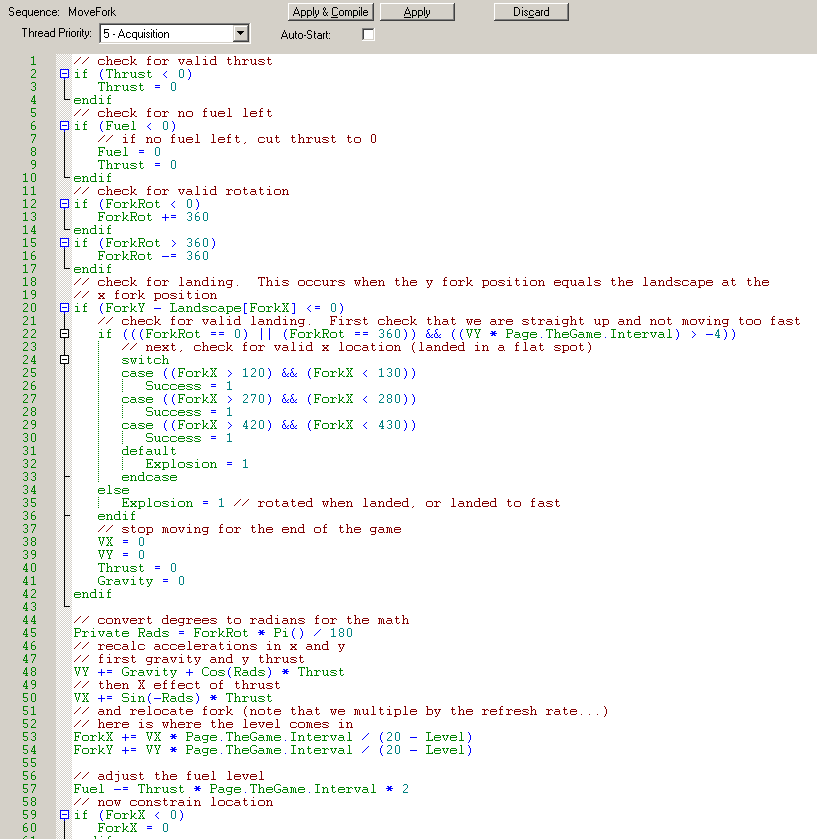Click the 'switch' keyword on line 24
Viewport: 817px width, 839px height.
coord(145,360)
